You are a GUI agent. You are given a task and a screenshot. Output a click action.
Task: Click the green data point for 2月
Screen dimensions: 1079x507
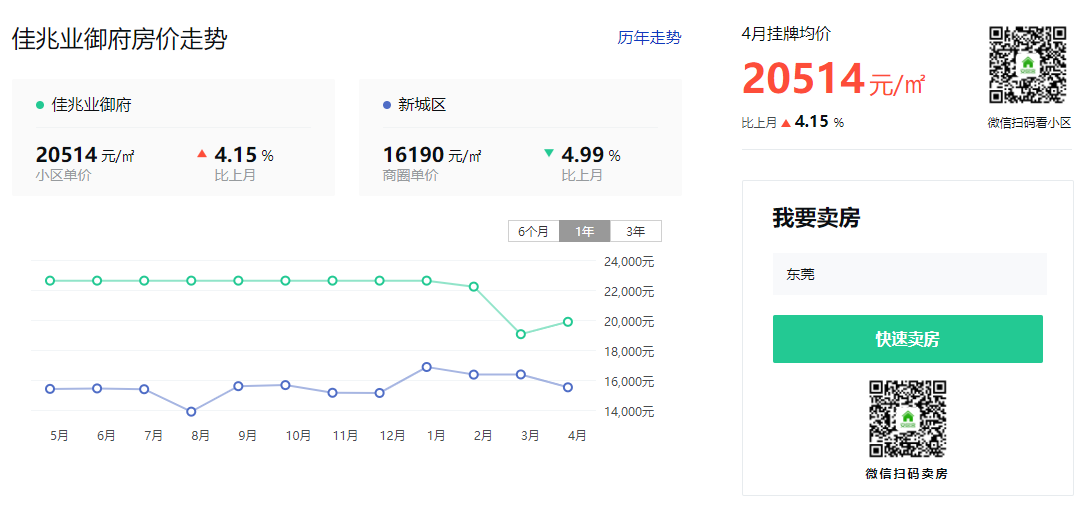tap(473, 287)
